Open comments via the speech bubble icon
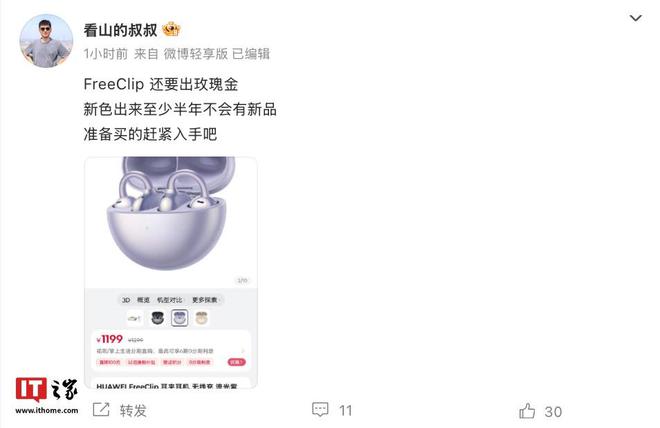Screen dimensions: 660x428 [x=320, y=409]
